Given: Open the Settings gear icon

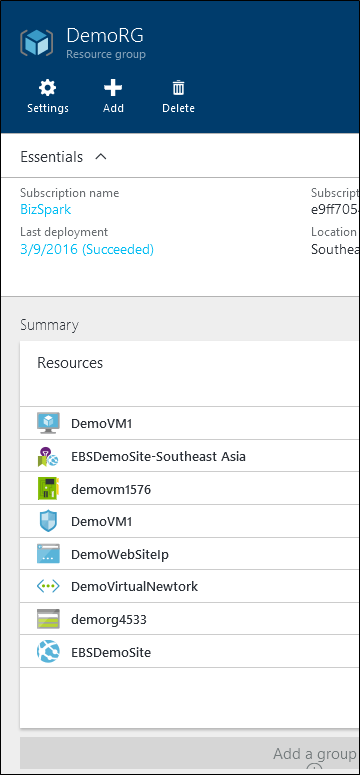Looking at the screenshot, I should click(47, 88).
